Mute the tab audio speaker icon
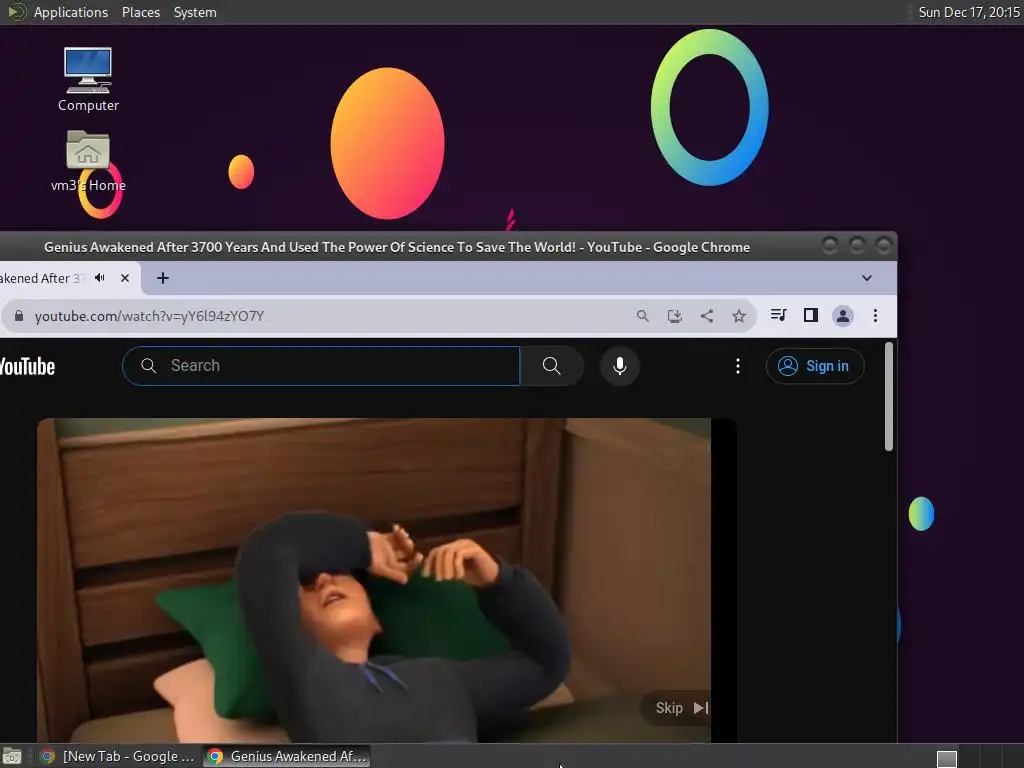The image size is (1024, 768). [x=100, y=278]
